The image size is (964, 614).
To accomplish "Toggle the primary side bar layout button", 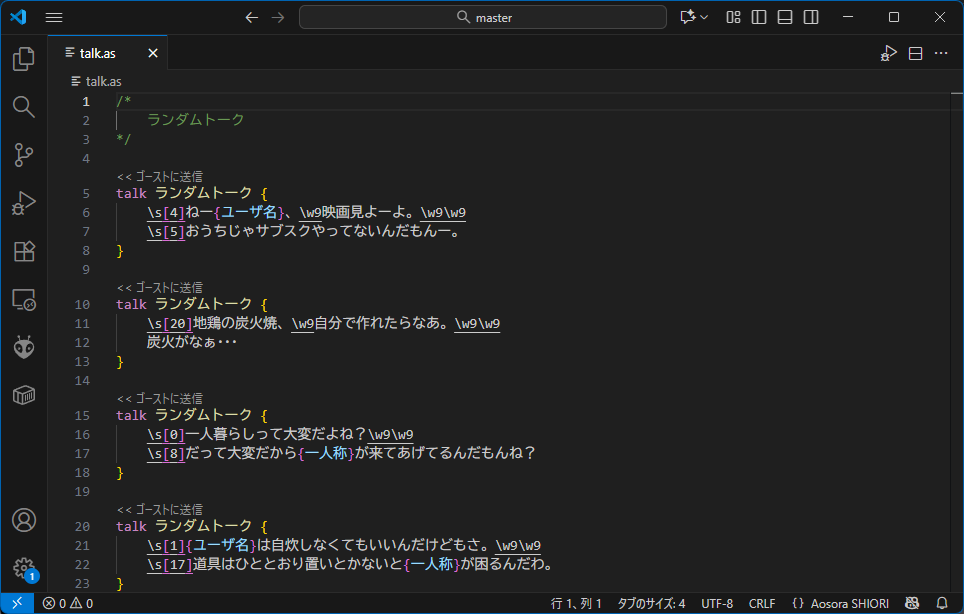I will point(759,17).
